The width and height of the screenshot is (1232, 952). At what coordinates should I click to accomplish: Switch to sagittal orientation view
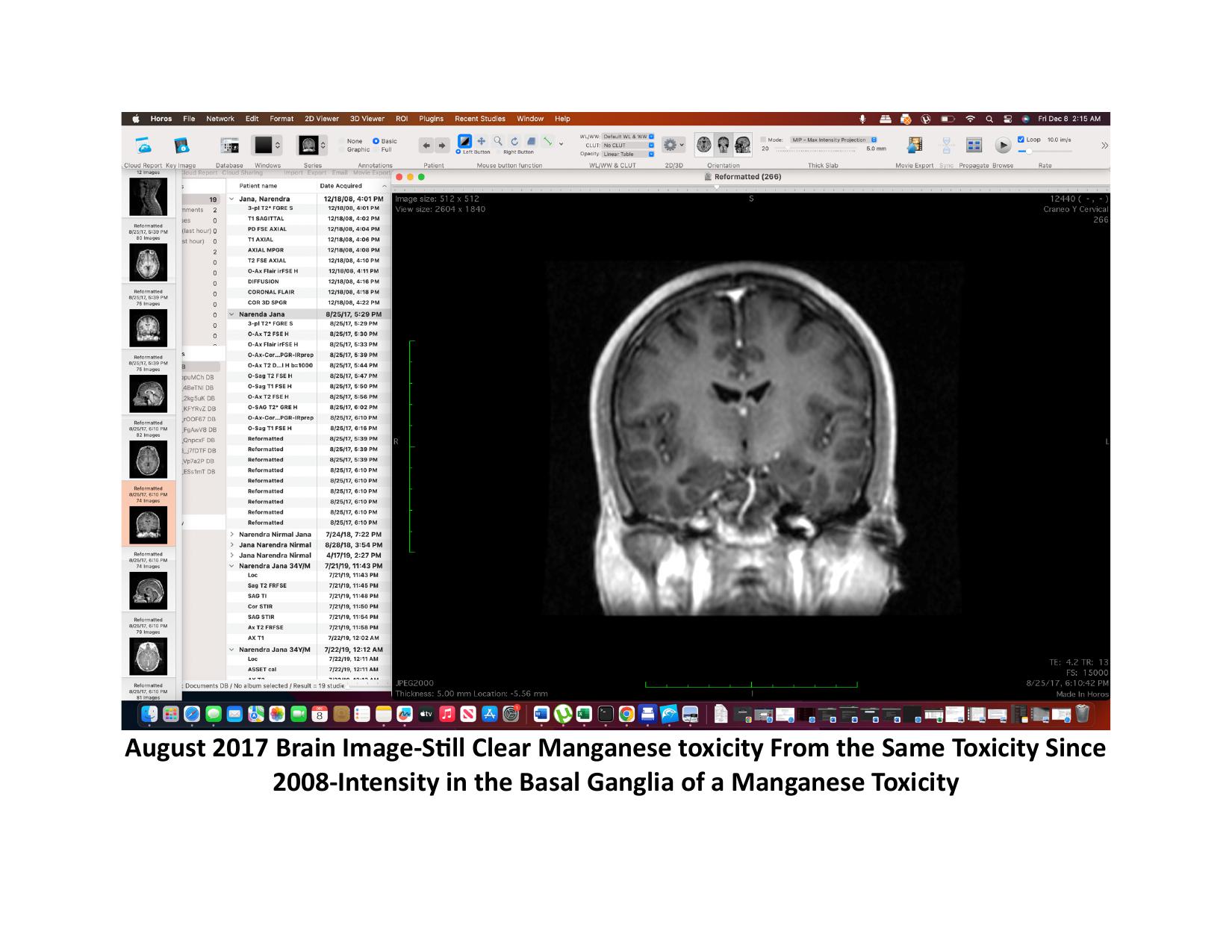click(742, 145)
